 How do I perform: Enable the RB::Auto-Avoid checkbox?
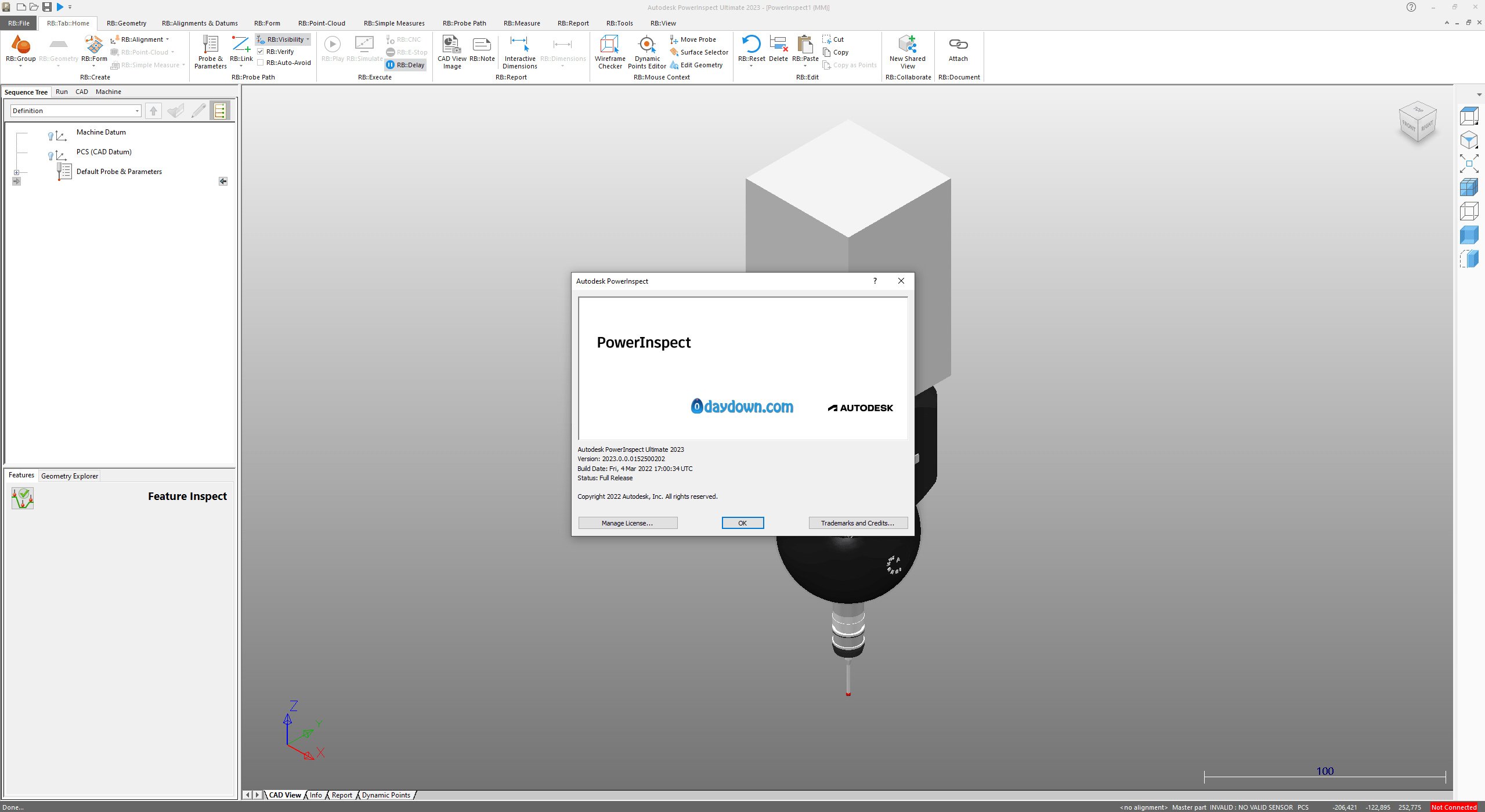point(261,63)
